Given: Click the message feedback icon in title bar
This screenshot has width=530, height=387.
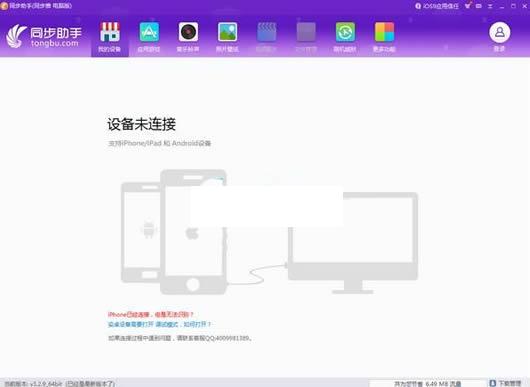Looking at the screenshot, I should (479, 6).
